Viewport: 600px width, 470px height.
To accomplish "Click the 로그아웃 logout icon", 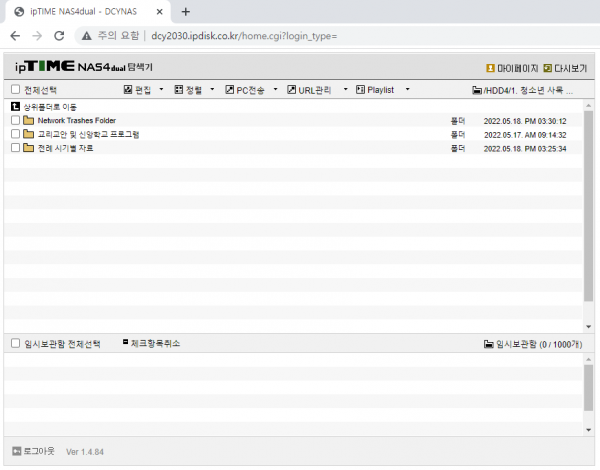I will (16, 451).
